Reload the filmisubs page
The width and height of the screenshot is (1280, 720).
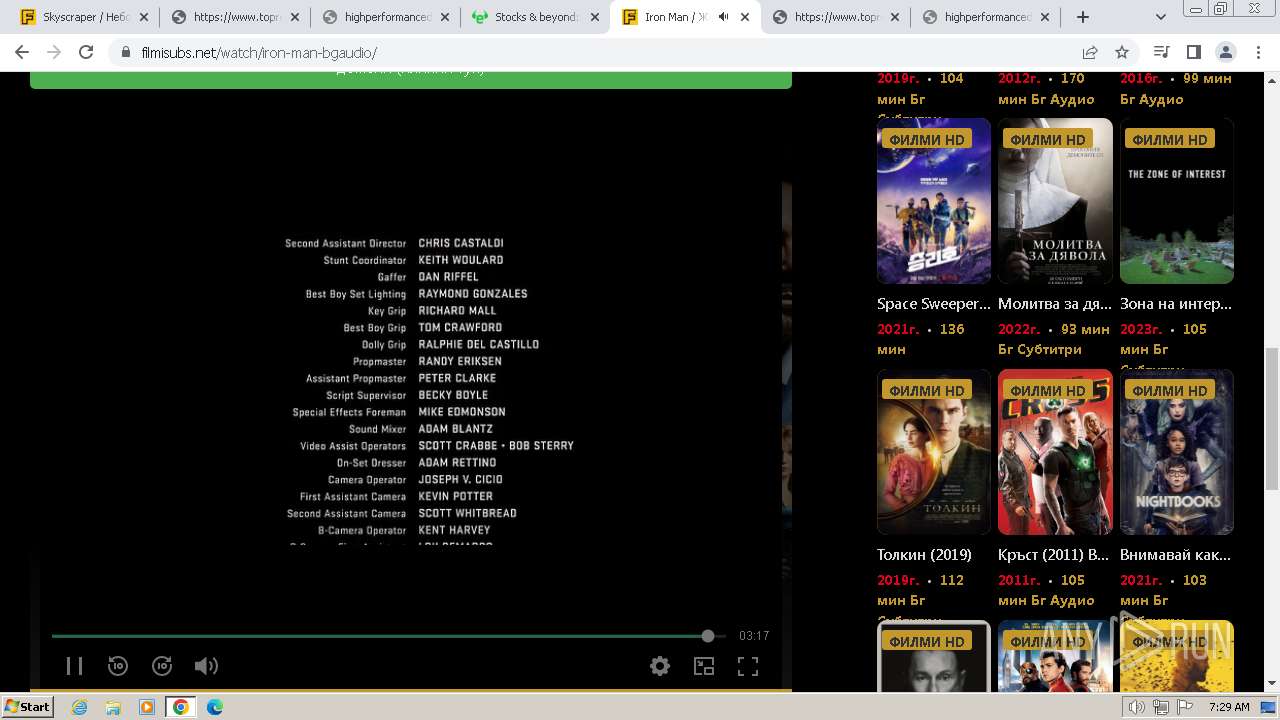[x=86, y=52]
